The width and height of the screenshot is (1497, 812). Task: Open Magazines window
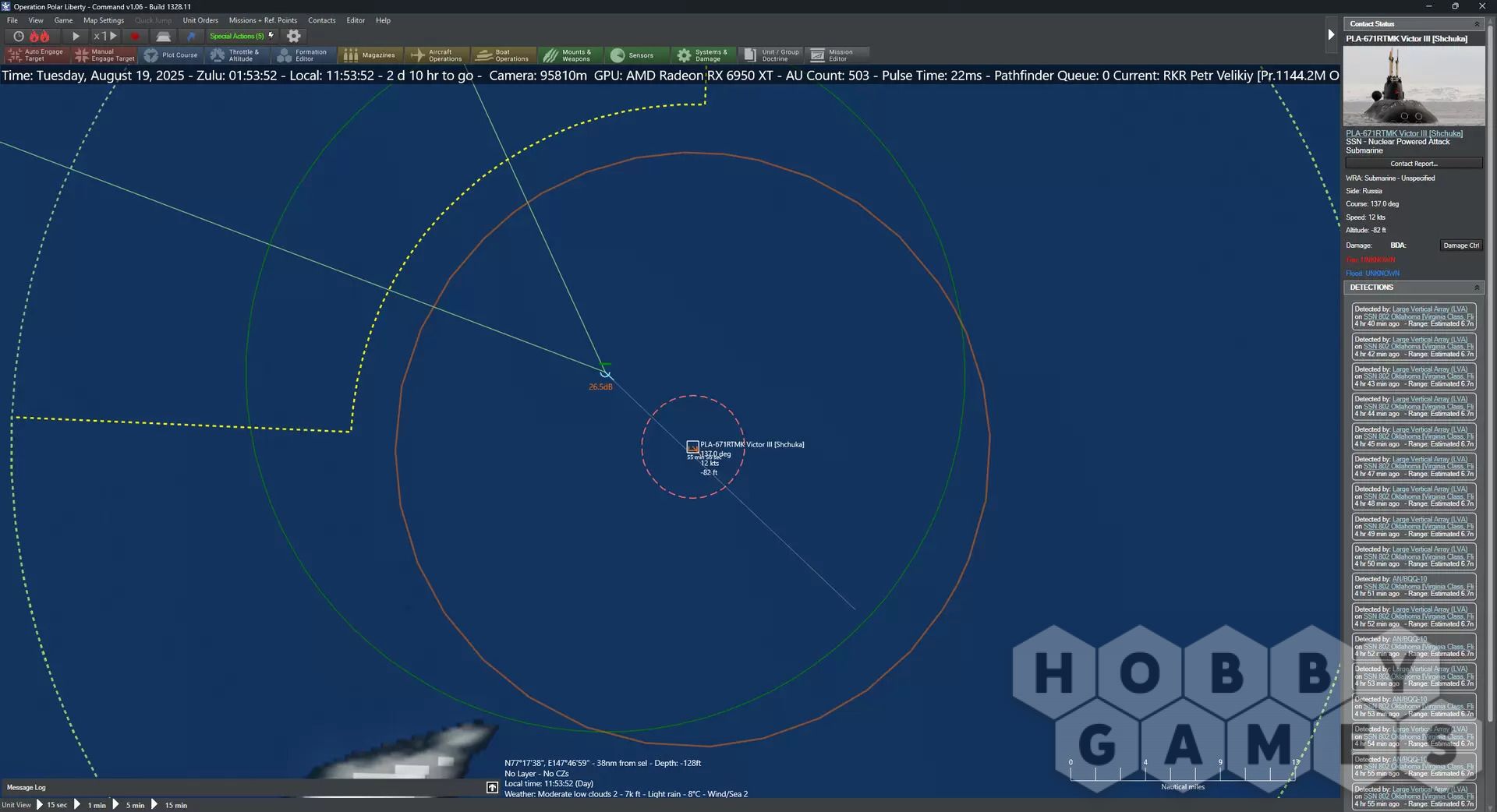click(370, 55)
